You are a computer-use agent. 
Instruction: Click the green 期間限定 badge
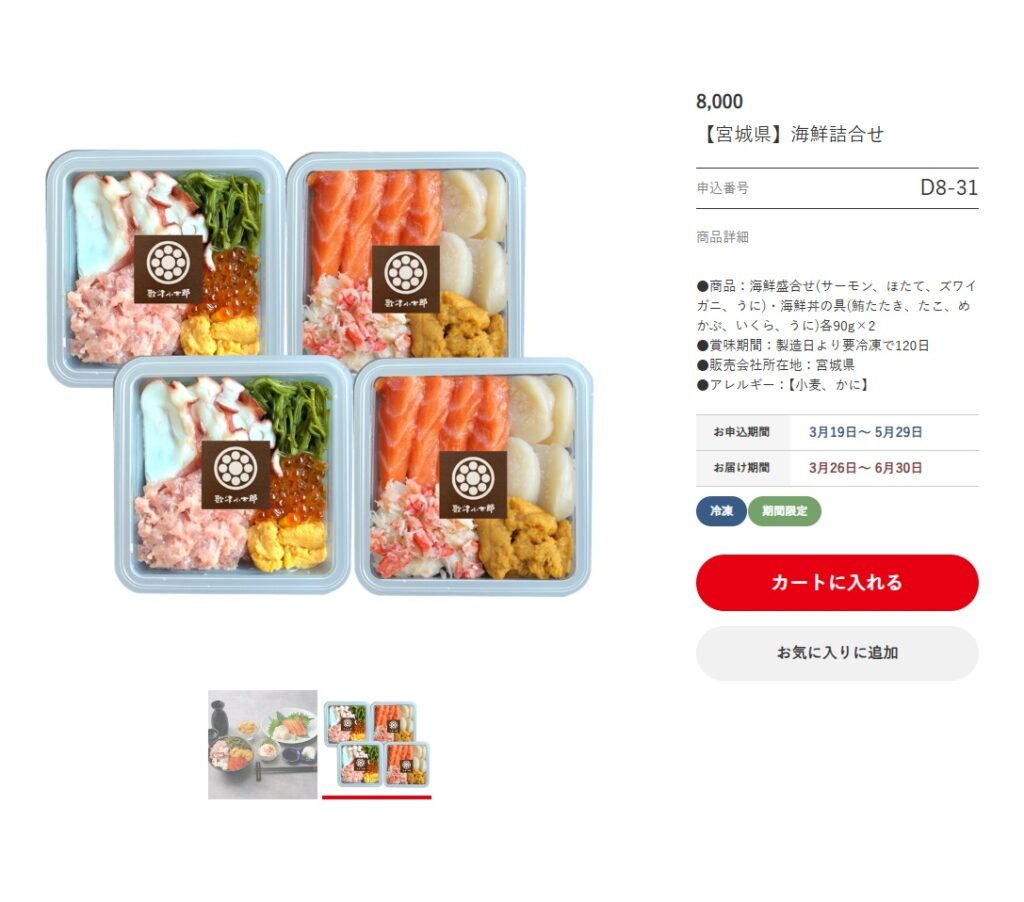784,511
